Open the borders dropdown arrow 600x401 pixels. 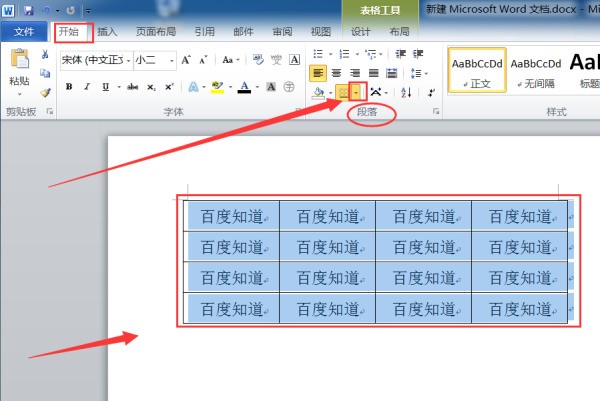(x=357, y=93)
